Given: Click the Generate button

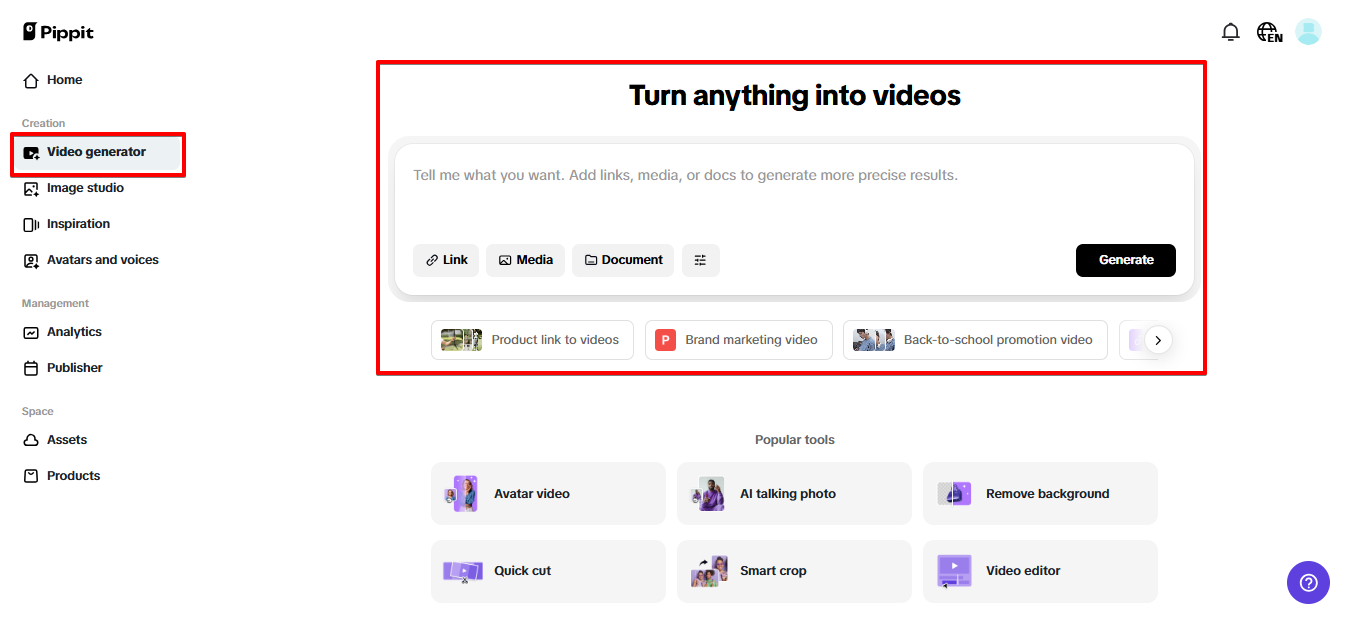Looking at the screenshot, I should (x=1125, y=260).
